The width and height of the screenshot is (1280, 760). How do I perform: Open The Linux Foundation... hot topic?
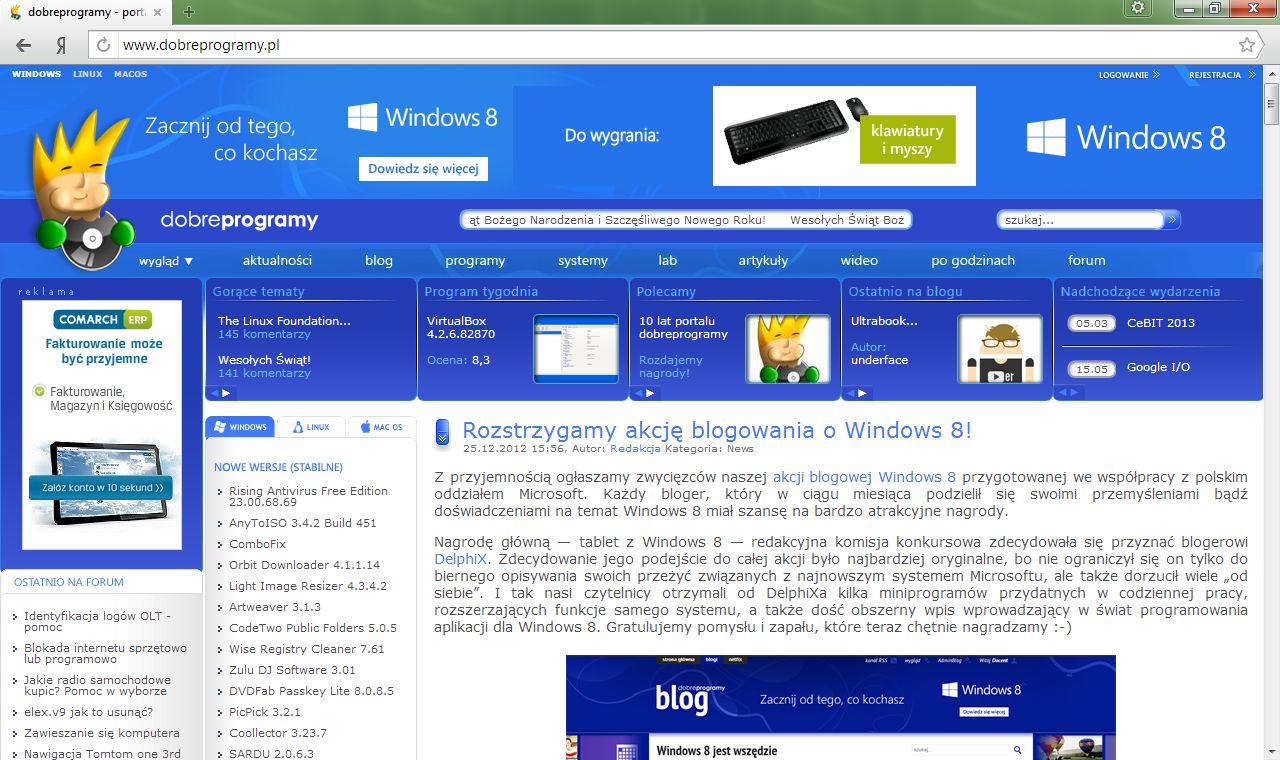coord(284,321)
